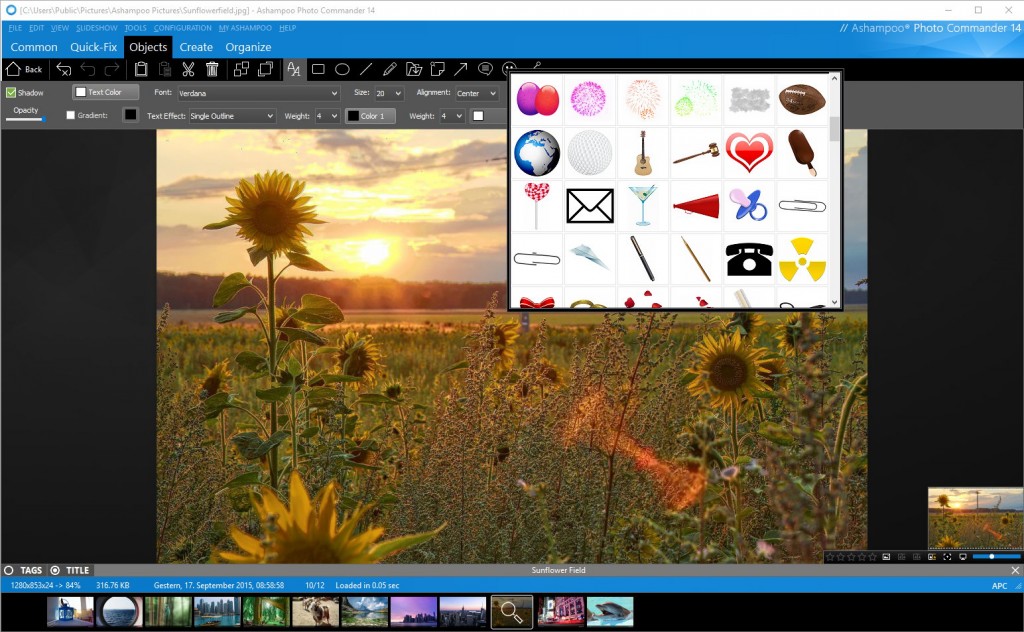Switch to the Quick-Fix tab
This screenshot has height=632, width=1024.
click(93, 47)
